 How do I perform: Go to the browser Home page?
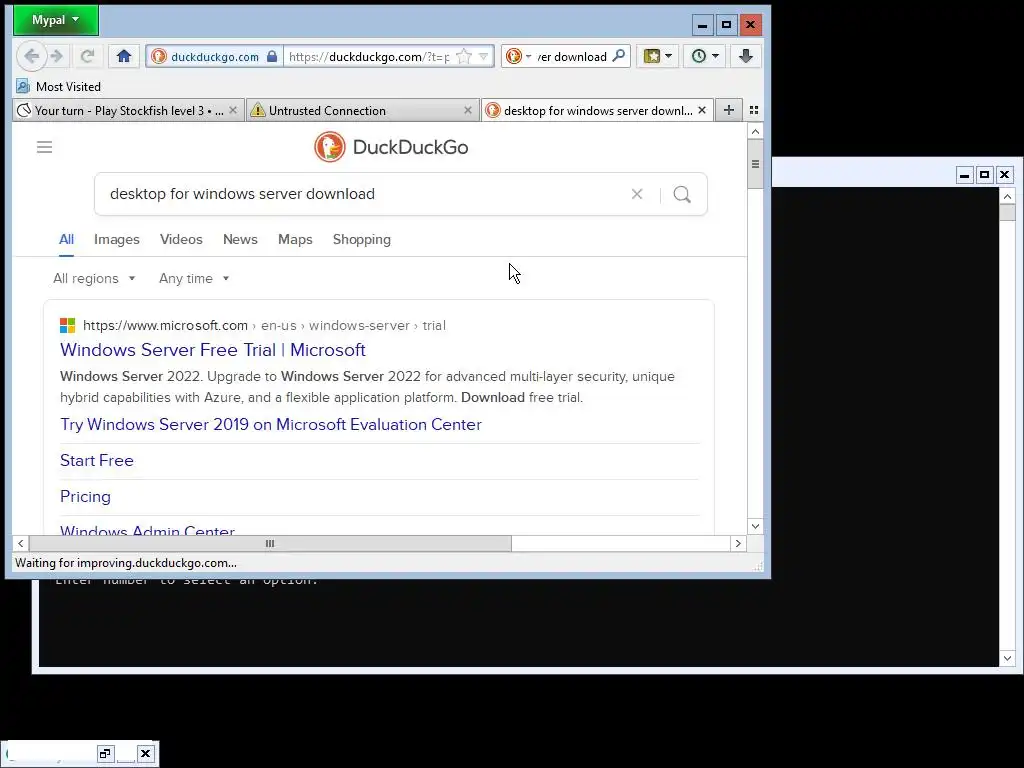(x=124, y=56)
